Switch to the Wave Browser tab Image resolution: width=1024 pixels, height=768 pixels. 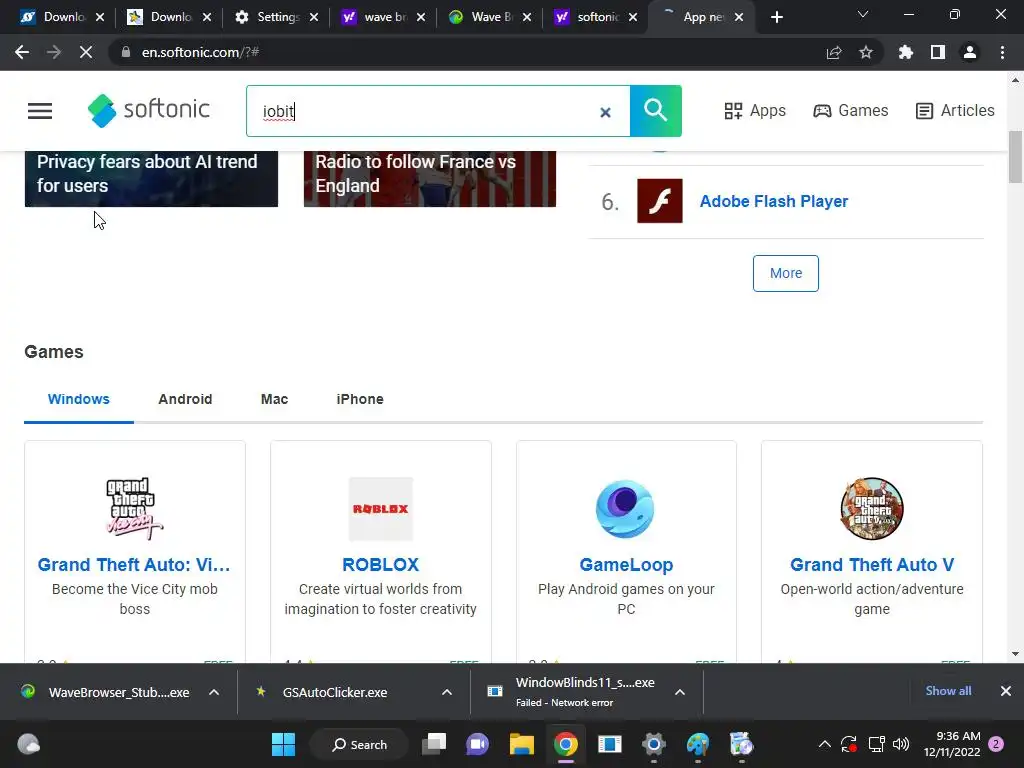[490, 17]
